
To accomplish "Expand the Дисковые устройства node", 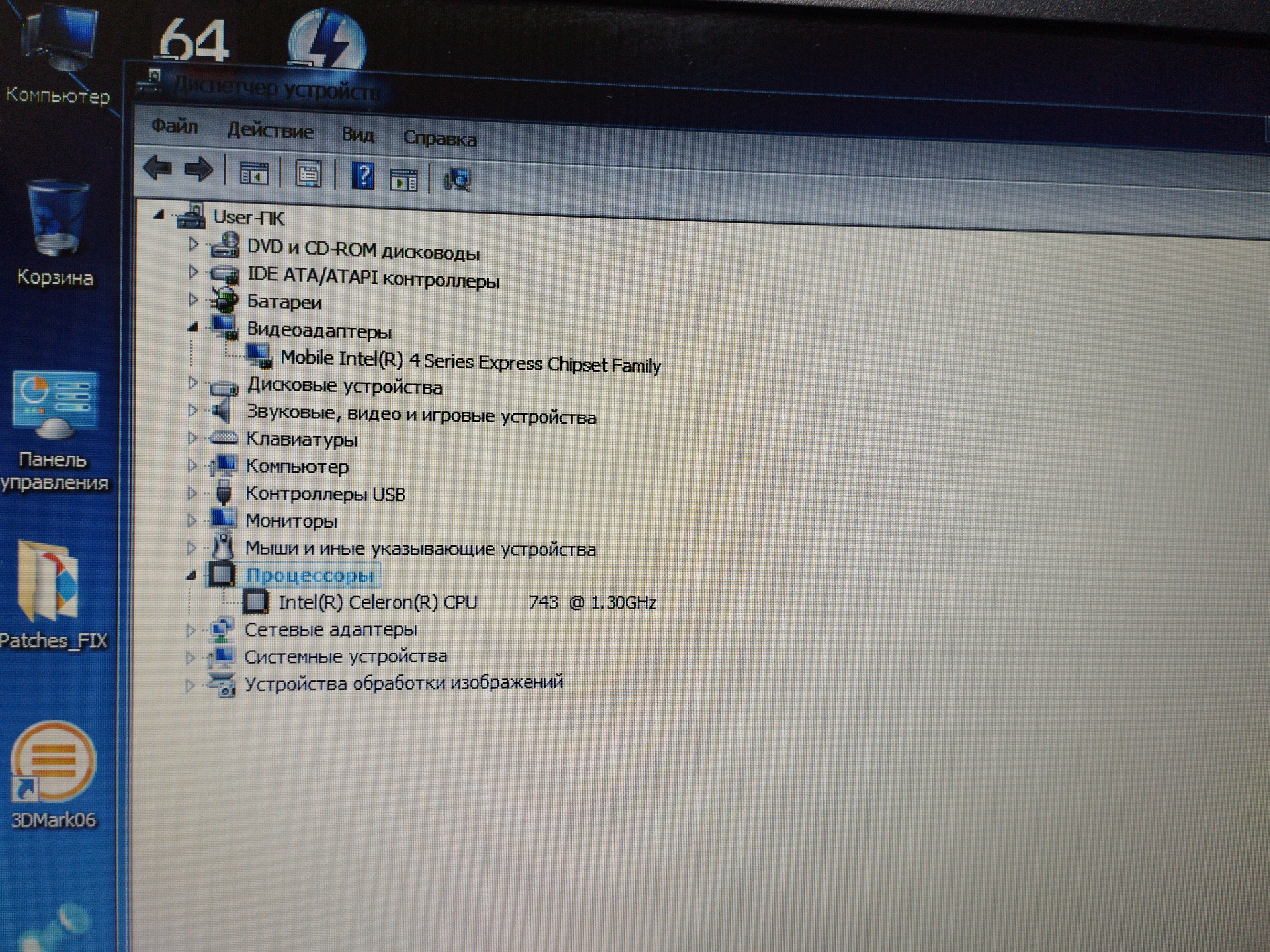I will click(x=192, y=382).
